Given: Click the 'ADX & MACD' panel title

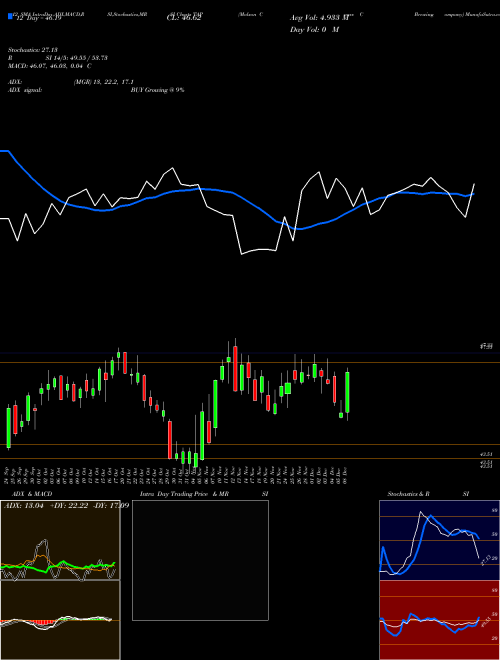Looking at the screenshot, I should [x=32, y=494].
